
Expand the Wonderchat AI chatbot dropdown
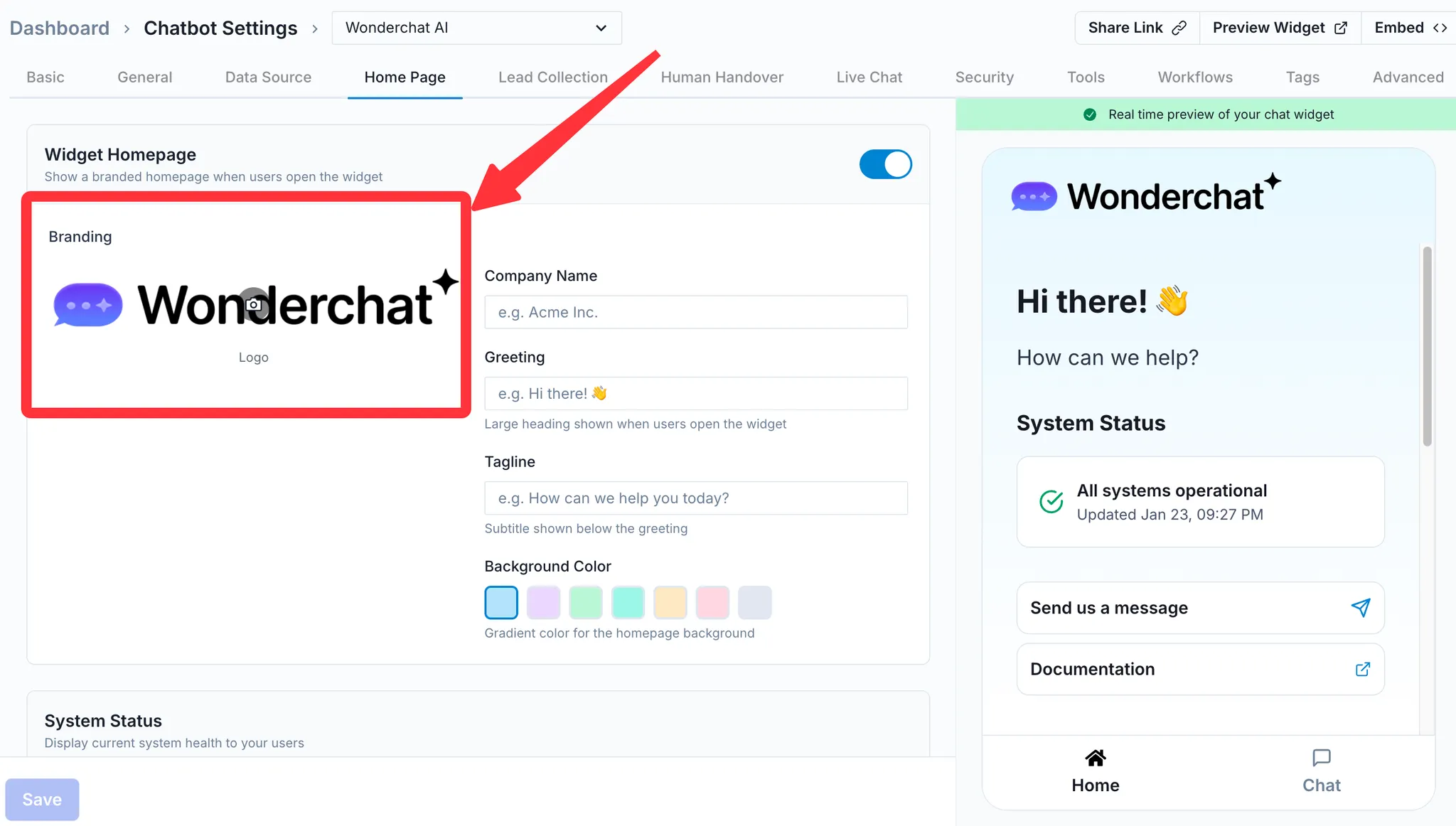coord(477,28)
